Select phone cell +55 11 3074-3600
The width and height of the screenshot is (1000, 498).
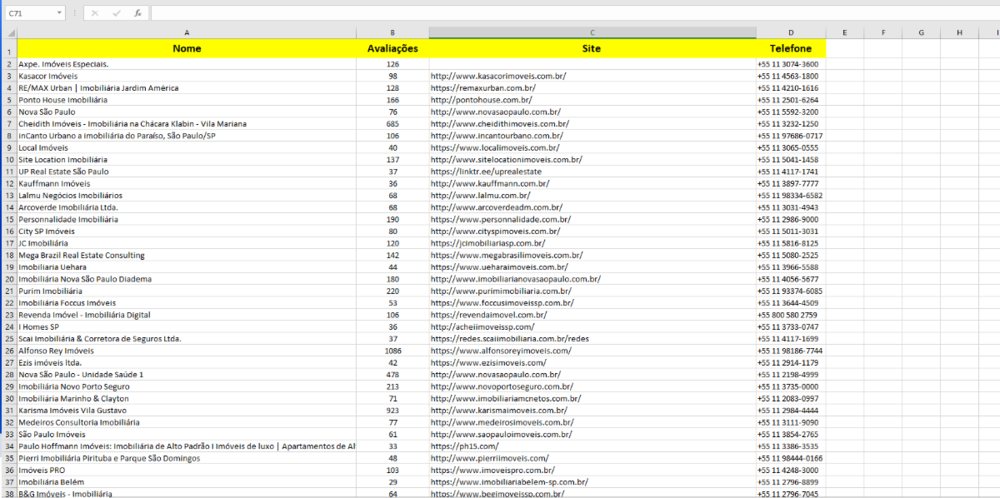pyautogui.click(x=791, y=64)
